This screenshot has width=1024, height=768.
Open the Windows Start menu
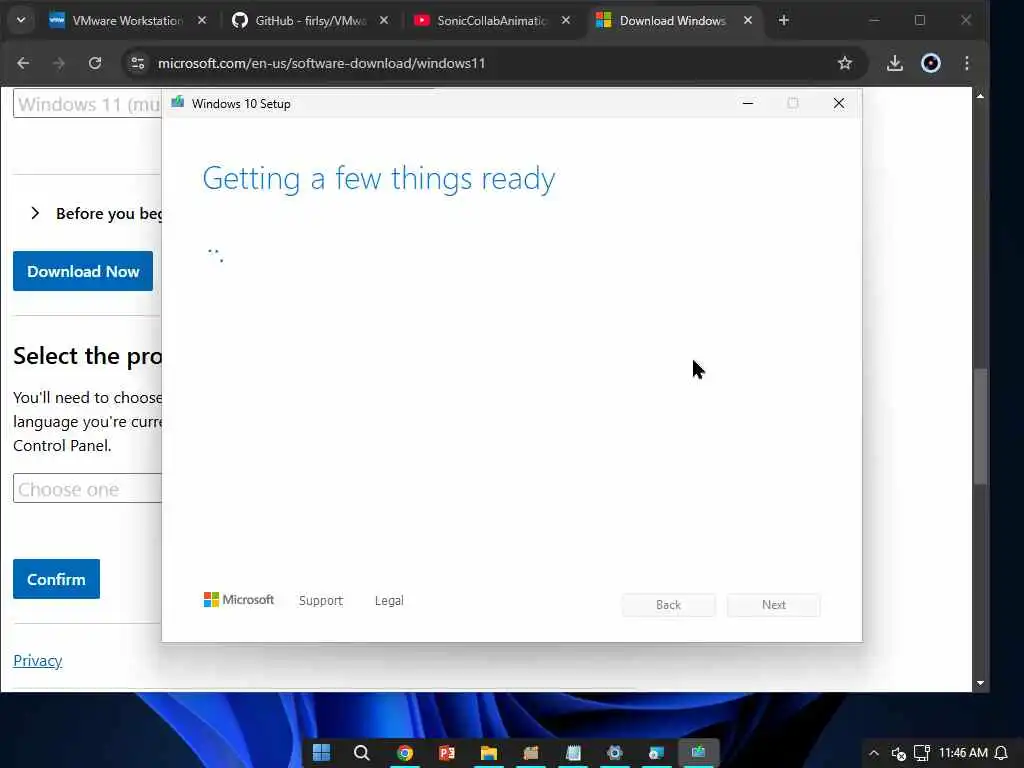click(321, 753)
